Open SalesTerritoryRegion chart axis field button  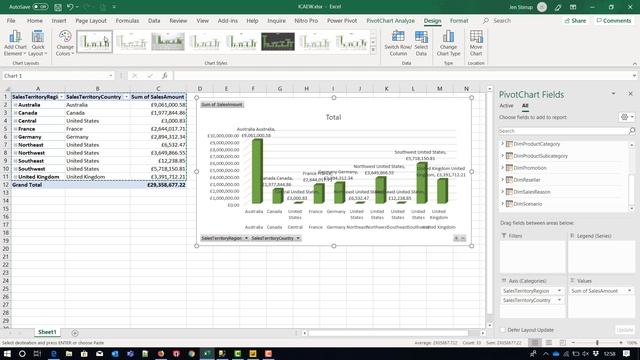pos(224,238)
